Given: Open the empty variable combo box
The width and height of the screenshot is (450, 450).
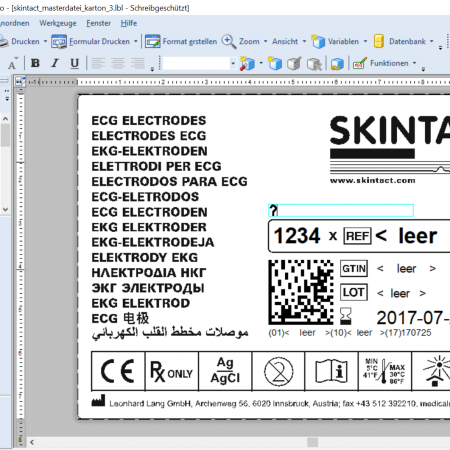Looking at the screenshot, I should coord(199,63).
